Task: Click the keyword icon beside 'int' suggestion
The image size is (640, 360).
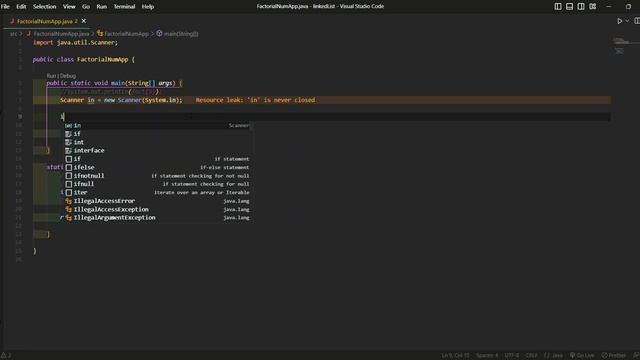Action: (69, 142)
